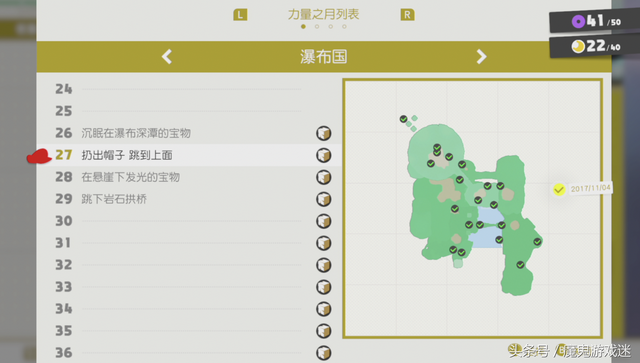This screenshot has height=363, width=640.
Task: Click the L shoulder button icon
Action: click(x=240, y=15)
